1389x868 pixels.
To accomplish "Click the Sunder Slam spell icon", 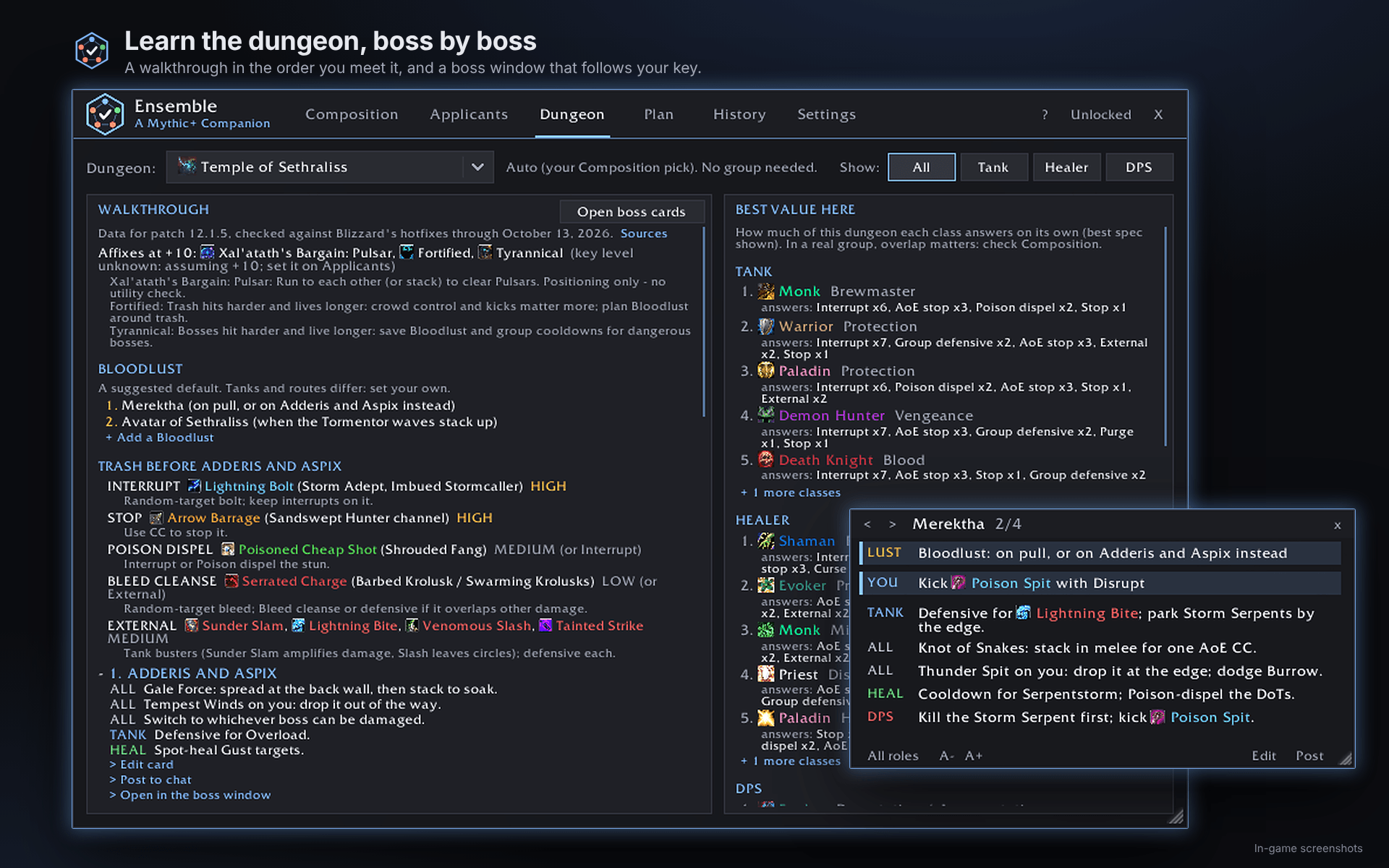I will [x=191, y=625].
